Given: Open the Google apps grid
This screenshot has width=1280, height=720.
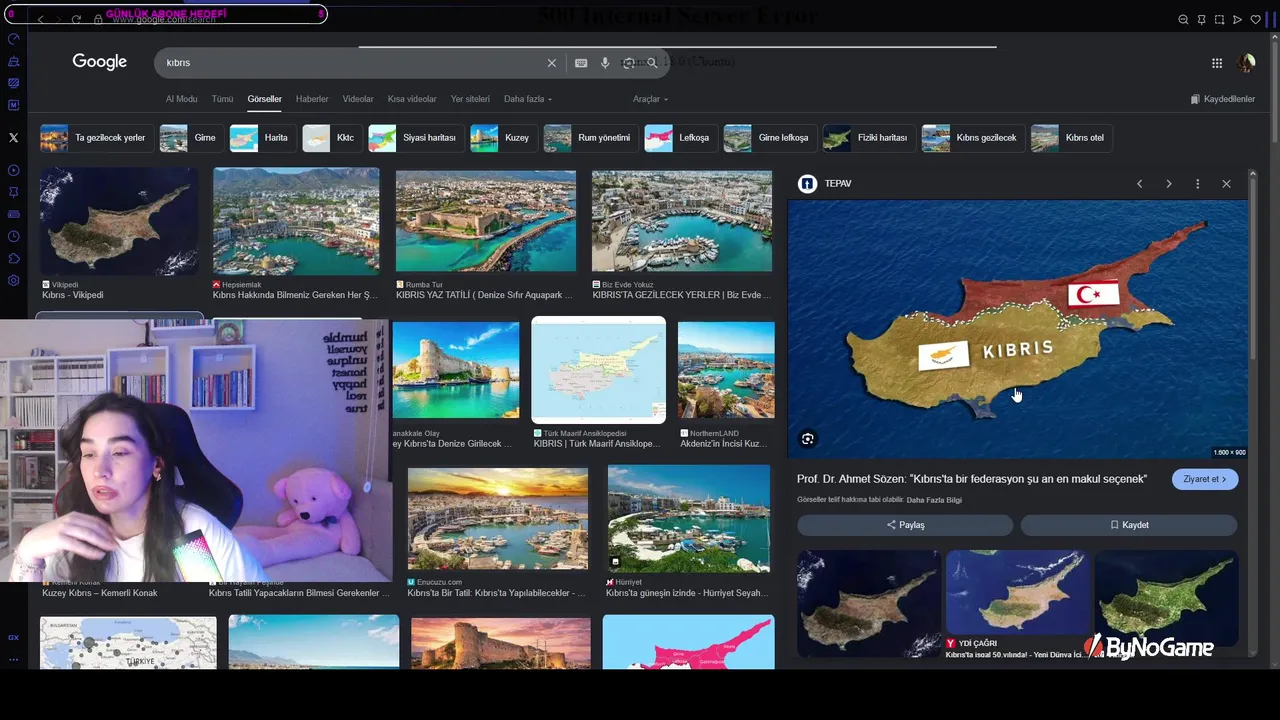Looking at the screenshot, I should tap(1217, 63).
